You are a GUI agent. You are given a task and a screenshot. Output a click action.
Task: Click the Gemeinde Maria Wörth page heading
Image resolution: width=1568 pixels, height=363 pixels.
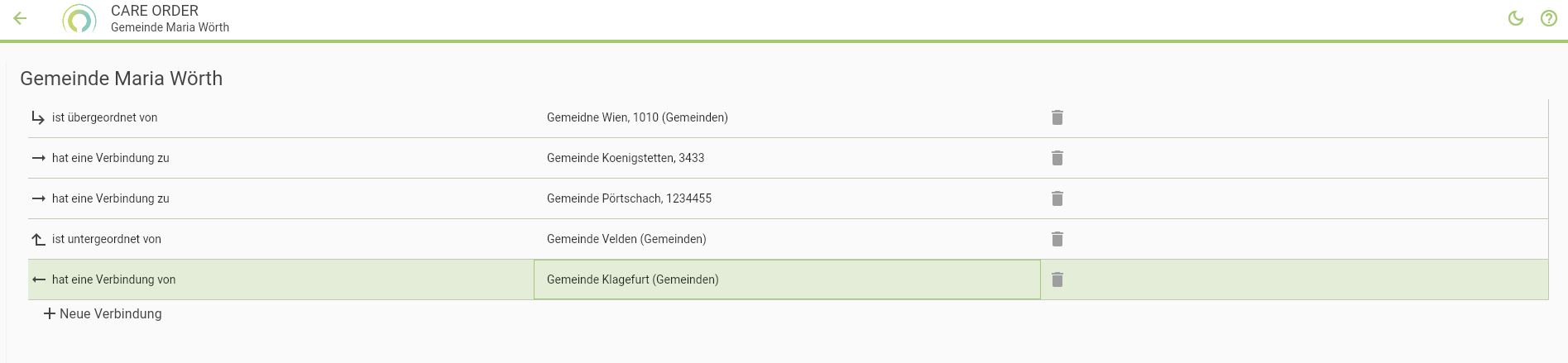point(122,79)
